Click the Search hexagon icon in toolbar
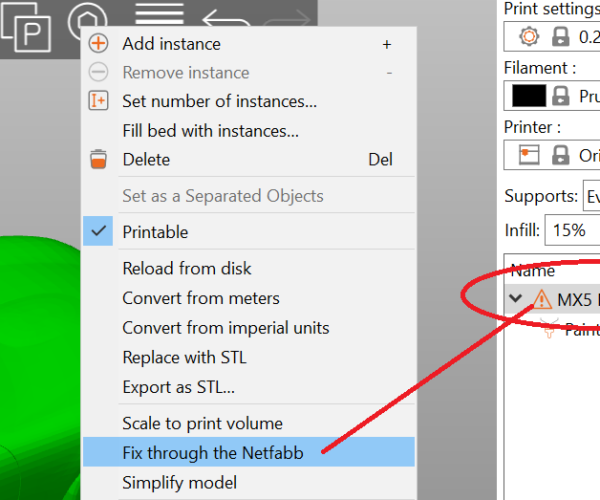The height and width of the screenshot is (500, 600). tap(87, 22)
